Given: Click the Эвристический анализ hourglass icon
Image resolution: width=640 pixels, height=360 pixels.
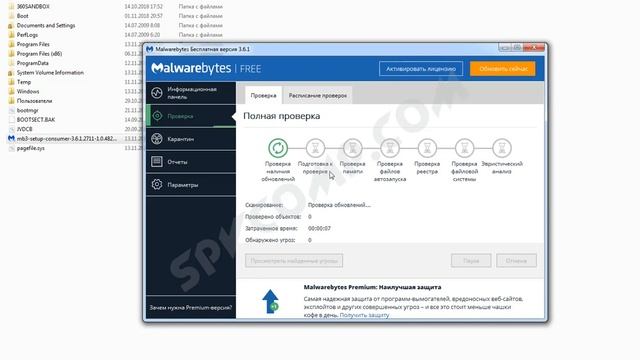Looking at the screenshot, I should click(x=502, y=148).
